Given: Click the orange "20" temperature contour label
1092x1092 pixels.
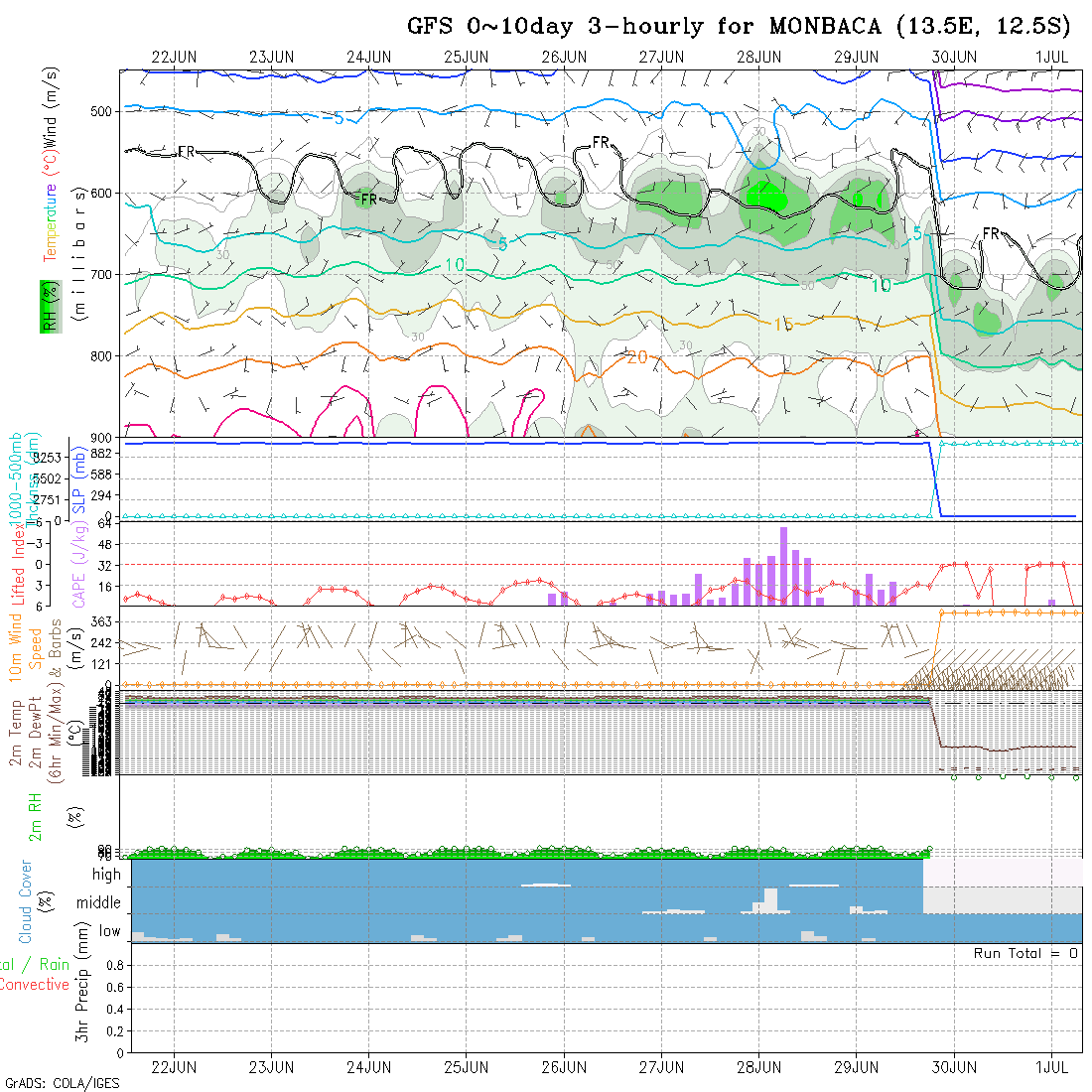Looking at the screenshot, I should [x=636, y=357].
